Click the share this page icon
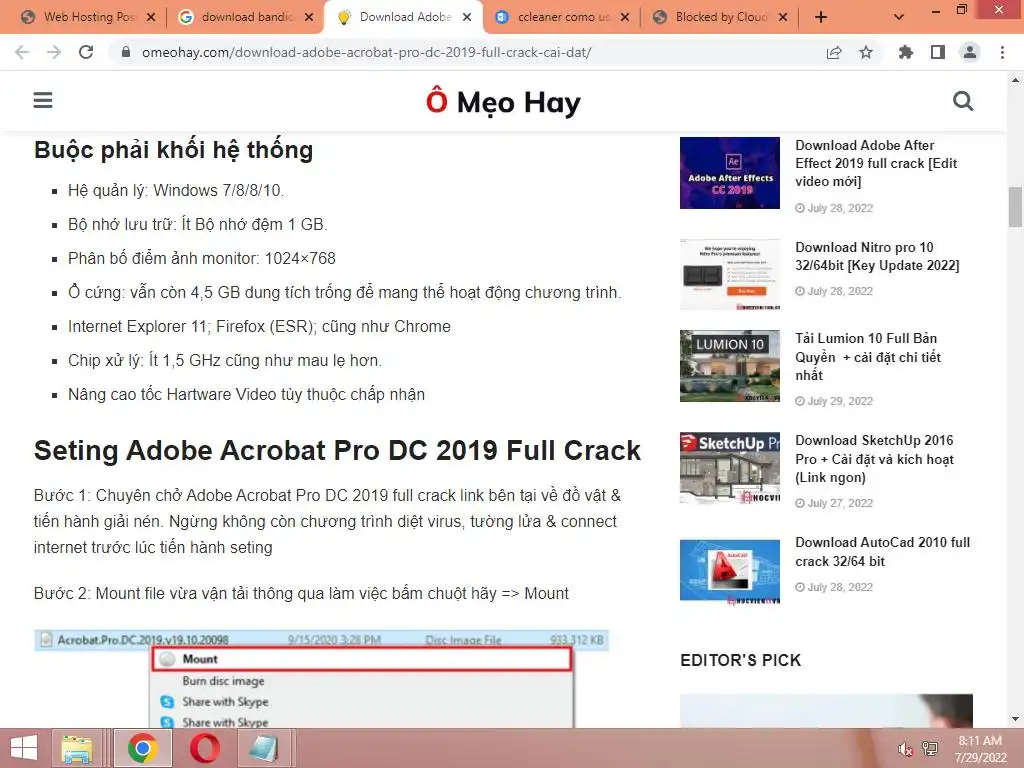 coord(834,52)
